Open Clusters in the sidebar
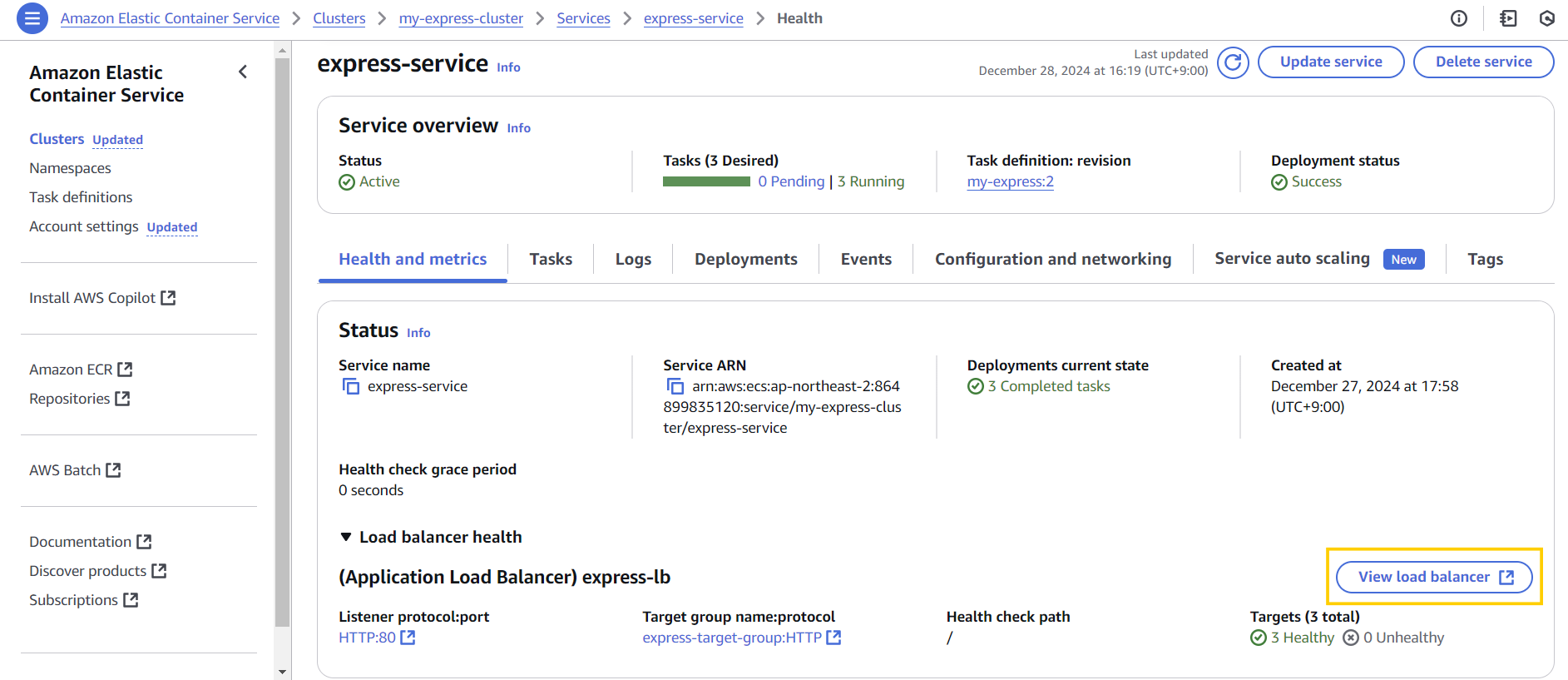The height and width of the screenshot is (680, 1568). 57,139
